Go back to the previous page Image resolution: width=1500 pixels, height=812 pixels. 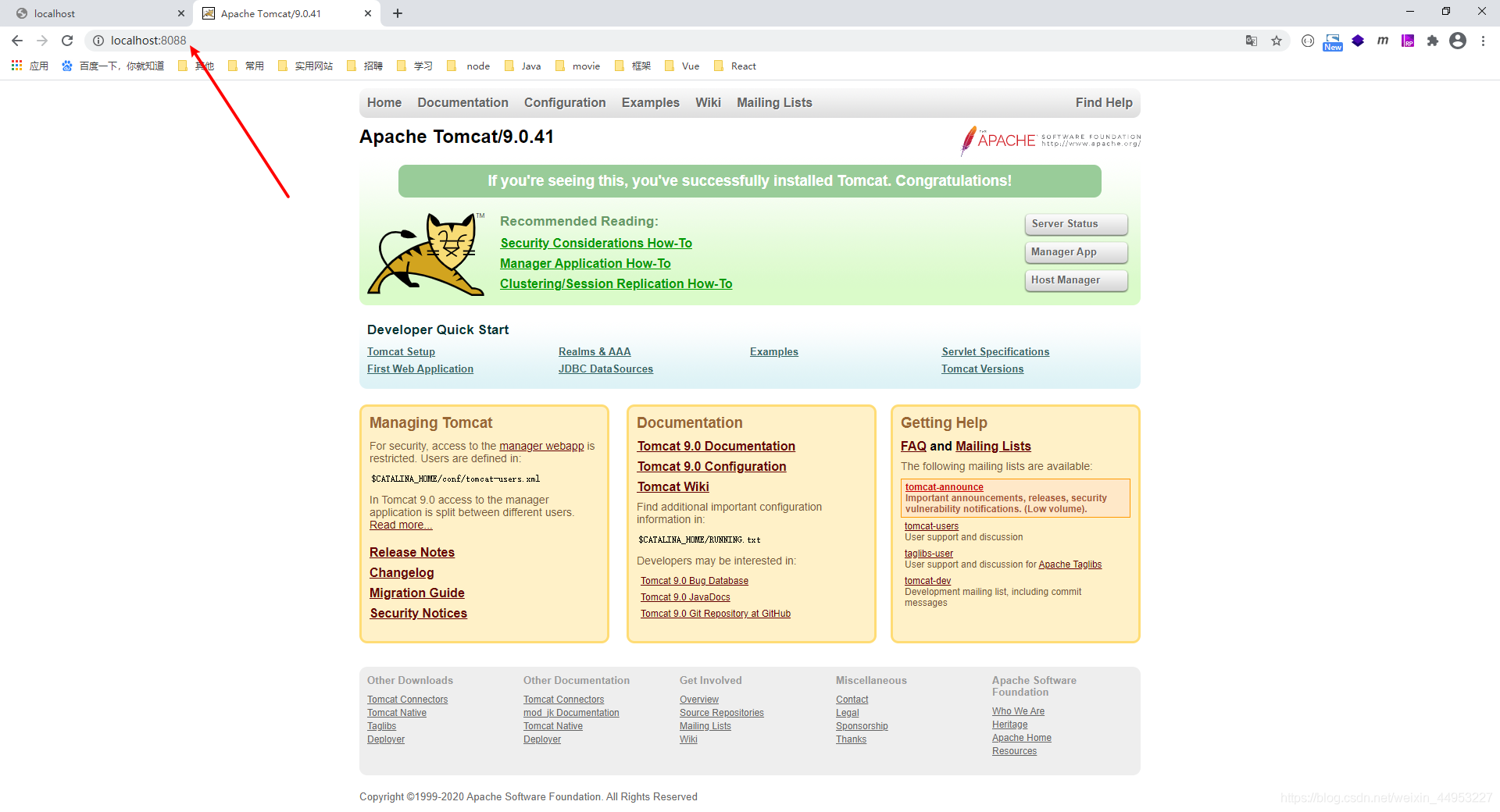click(17, 41)
